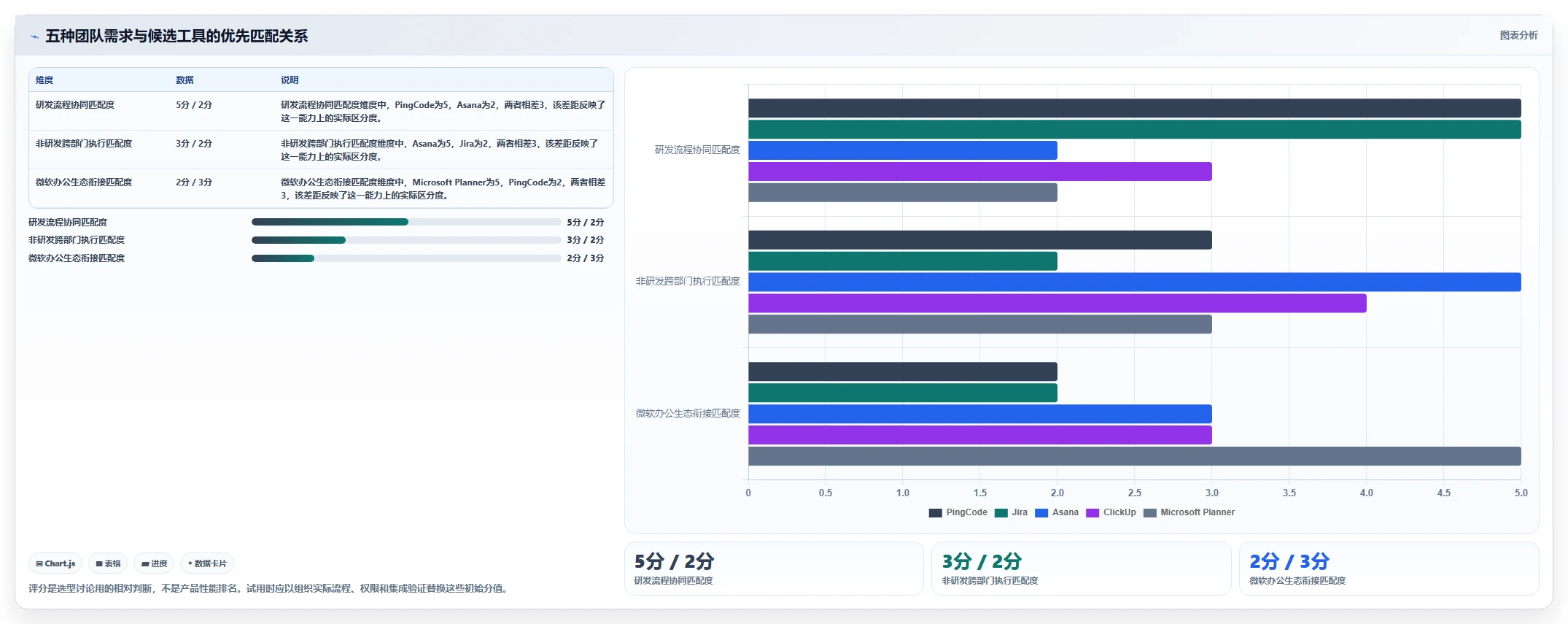This screenshot has width=1568, height=624.
Task: Click the 5.0 tick on the chart x-axis
Action: coord(1521,493)
